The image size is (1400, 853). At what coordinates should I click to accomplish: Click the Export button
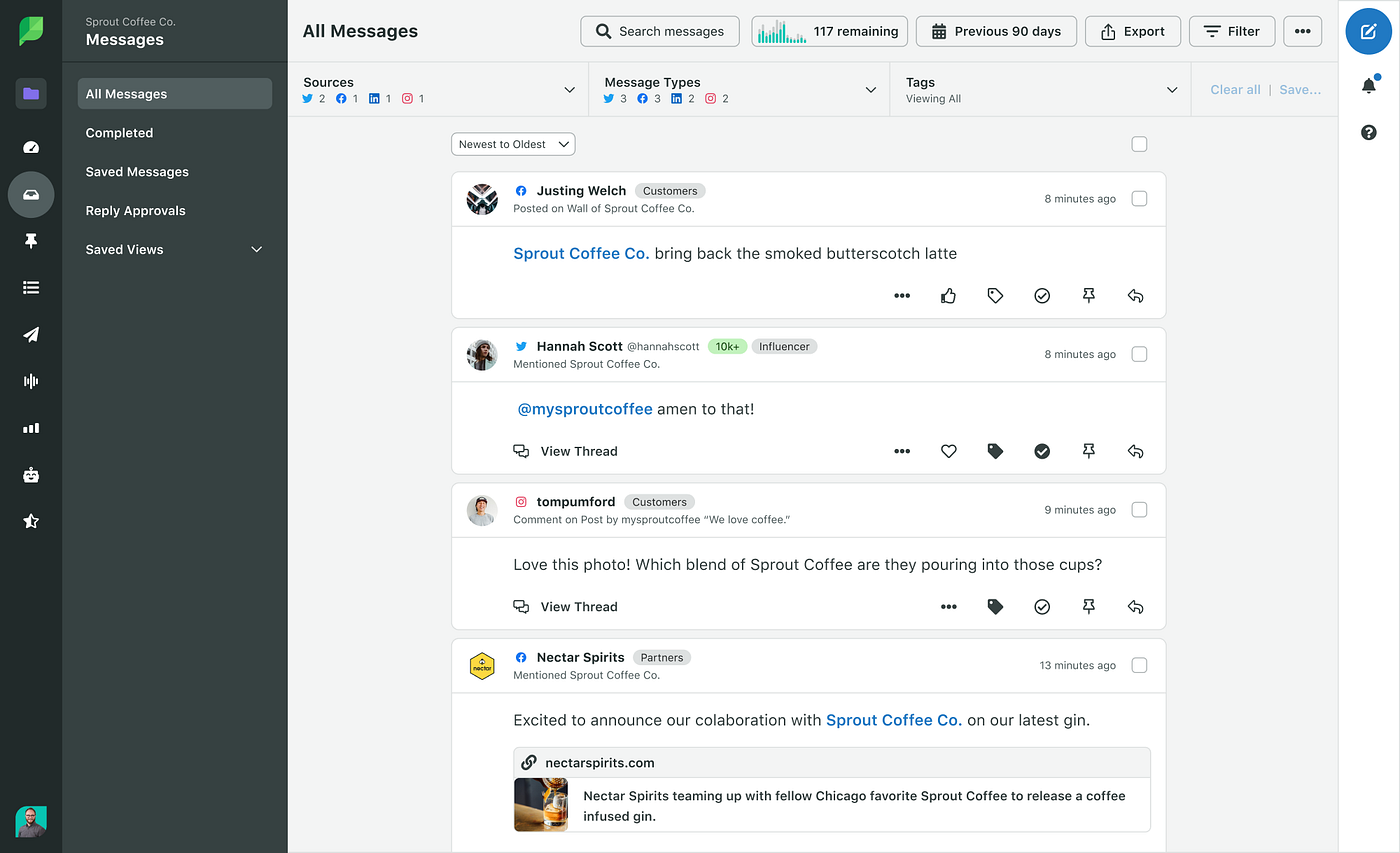[x=1132, y=31]
